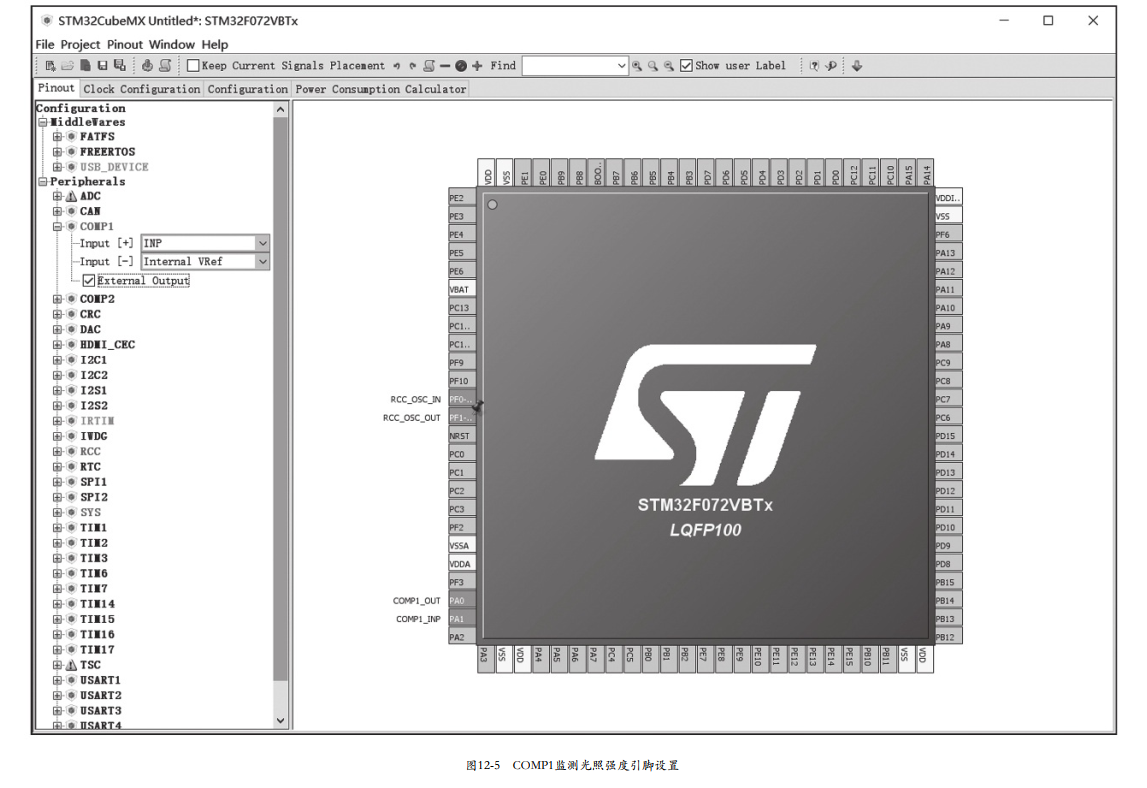Switch to Clock Configuration tab

(x=141, y=89)
